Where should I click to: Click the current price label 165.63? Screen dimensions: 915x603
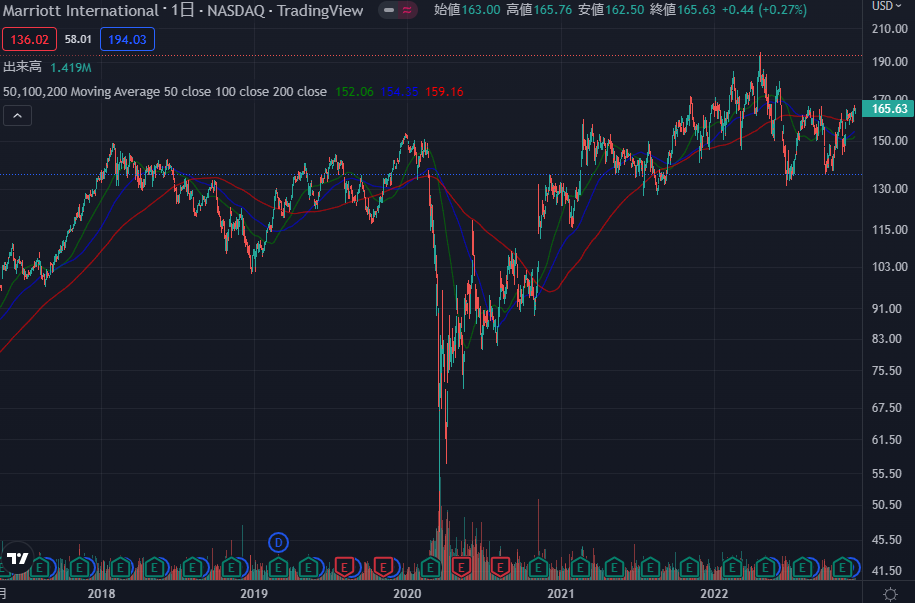pos(889,109)
